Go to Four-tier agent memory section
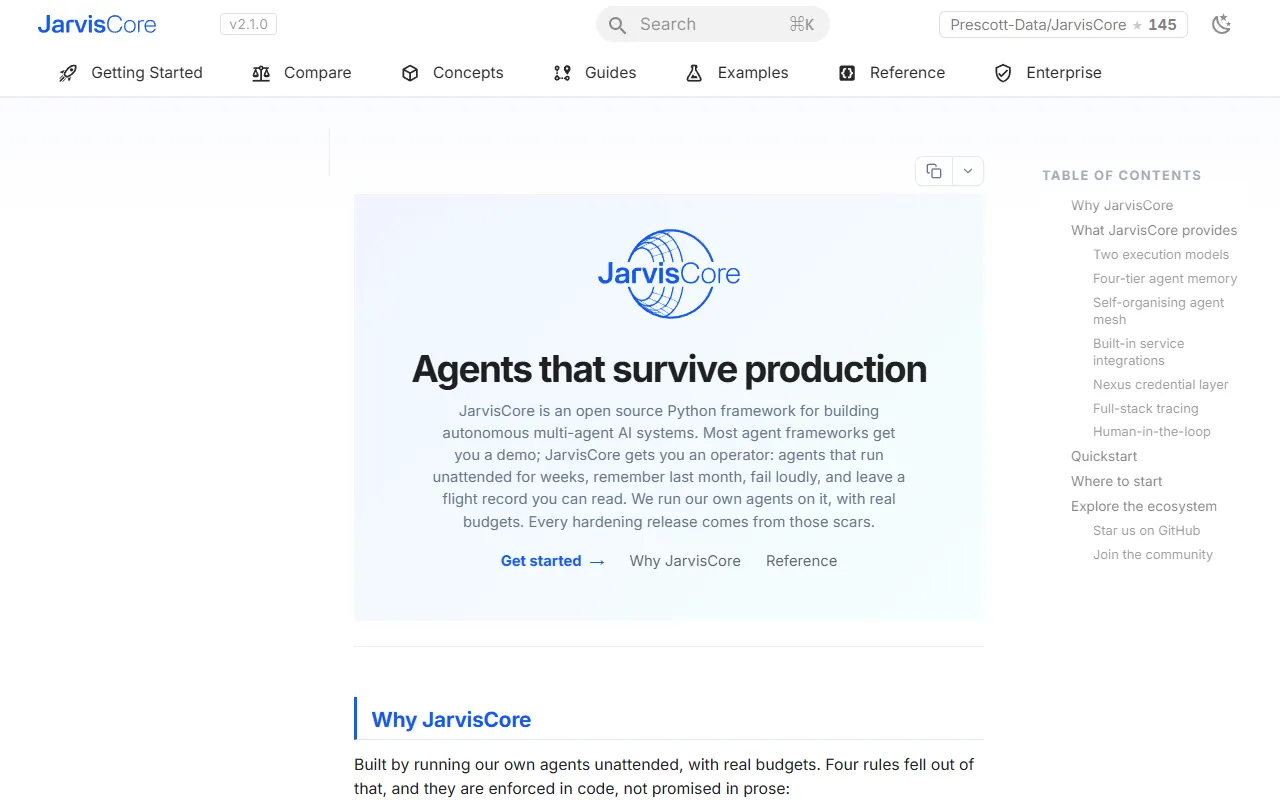This screenshot has width=1280, height=800. point(1165,279)
